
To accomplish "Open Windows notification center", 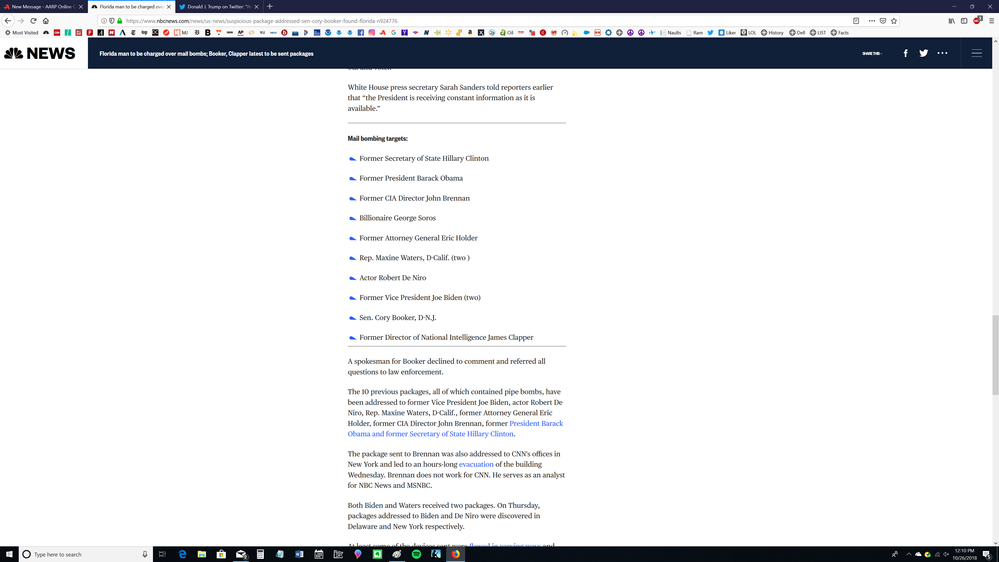I will click(987, 554).
